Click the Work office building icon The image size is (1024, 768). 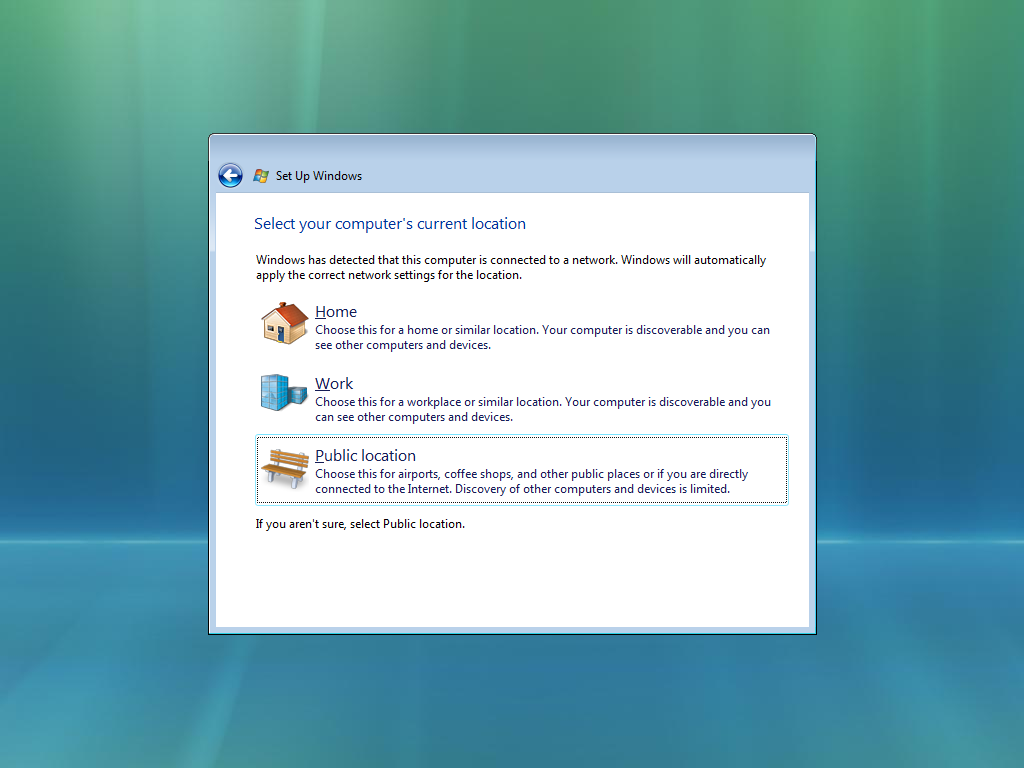pyautogui.click(x=283, y=392)
